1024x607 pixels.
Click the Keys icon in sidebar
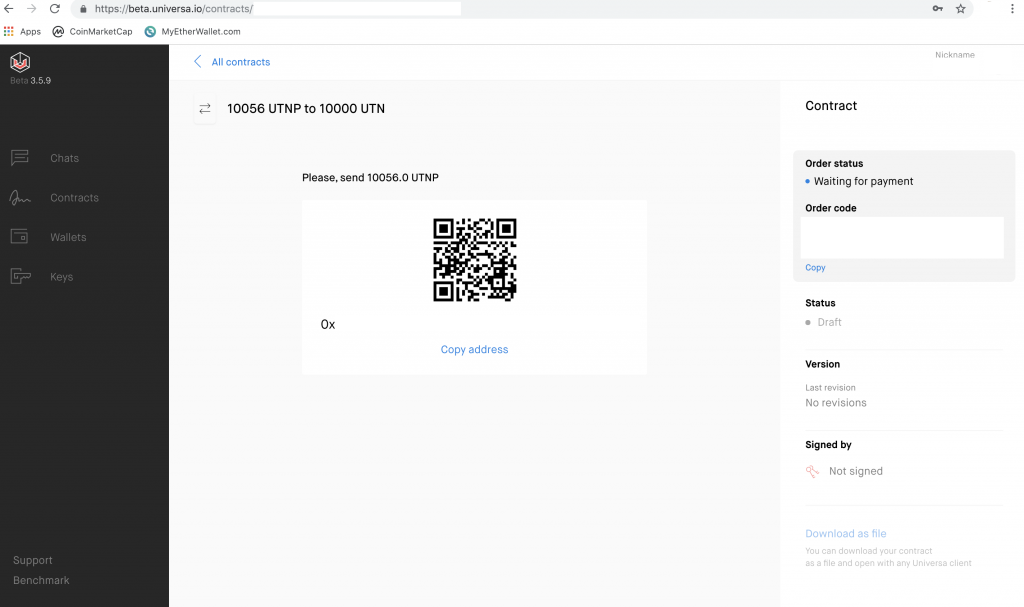[x=19, y=277]
